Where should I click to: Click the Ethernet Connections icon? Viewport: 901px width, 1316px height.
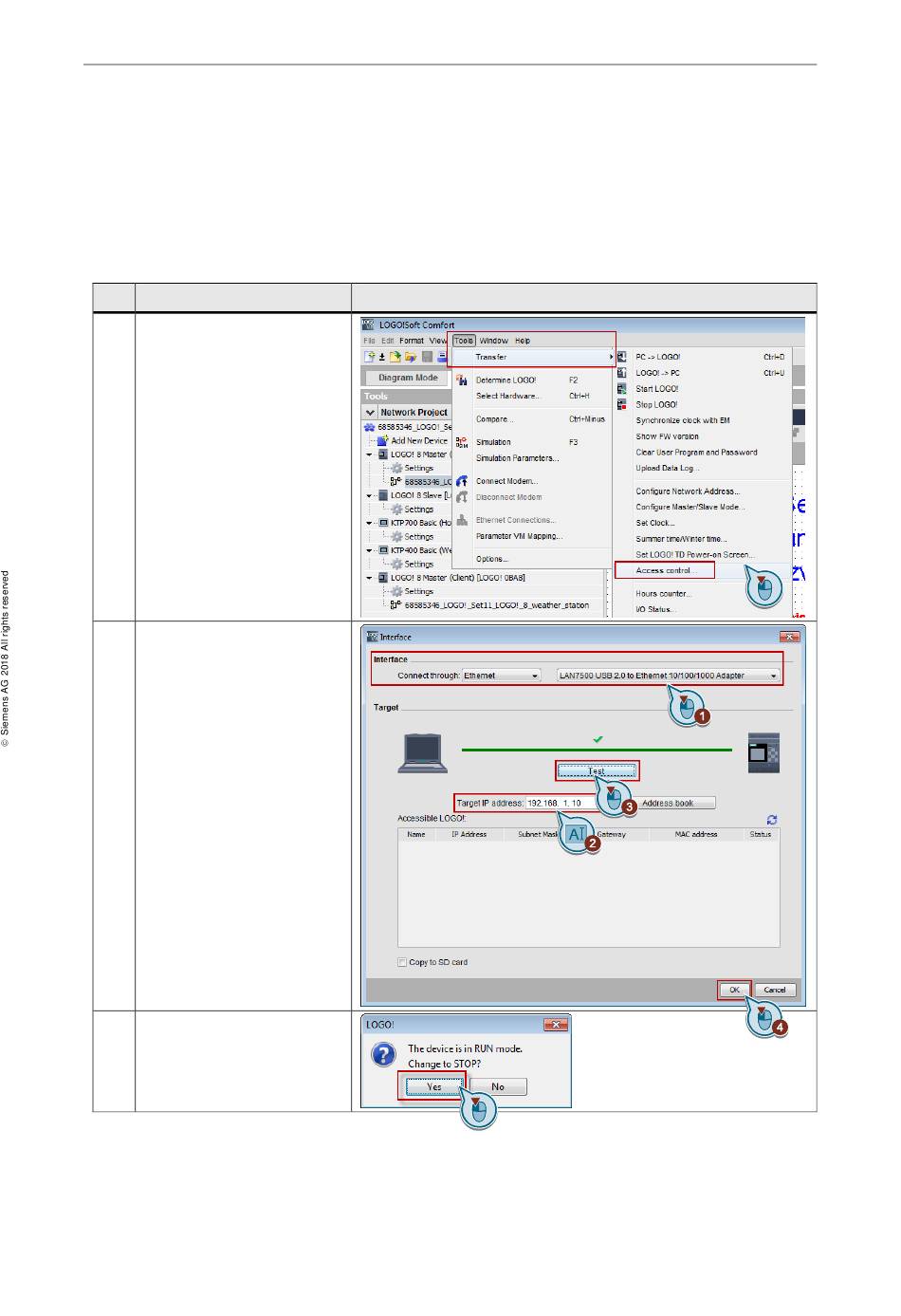(462, 520)
